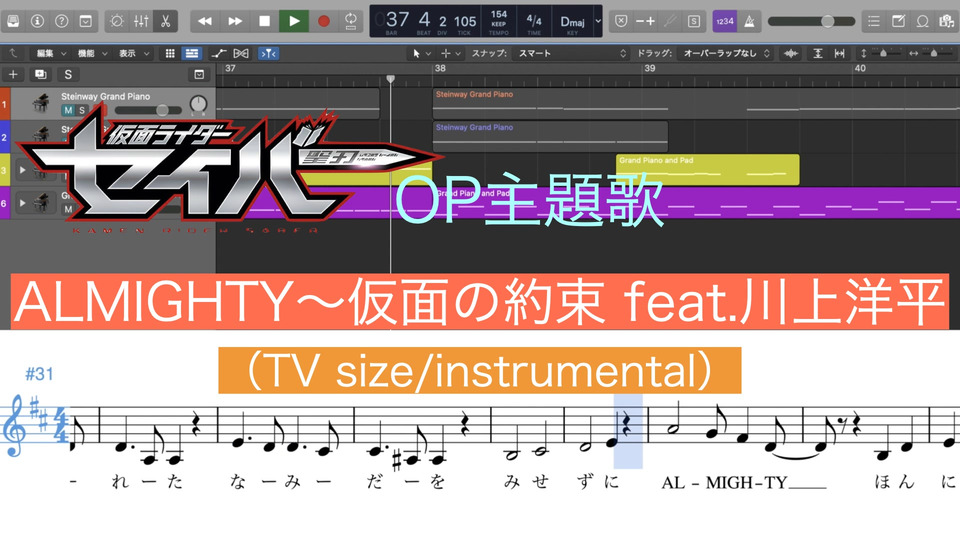Expand track 6 disclosure triangle

(23, 203)
